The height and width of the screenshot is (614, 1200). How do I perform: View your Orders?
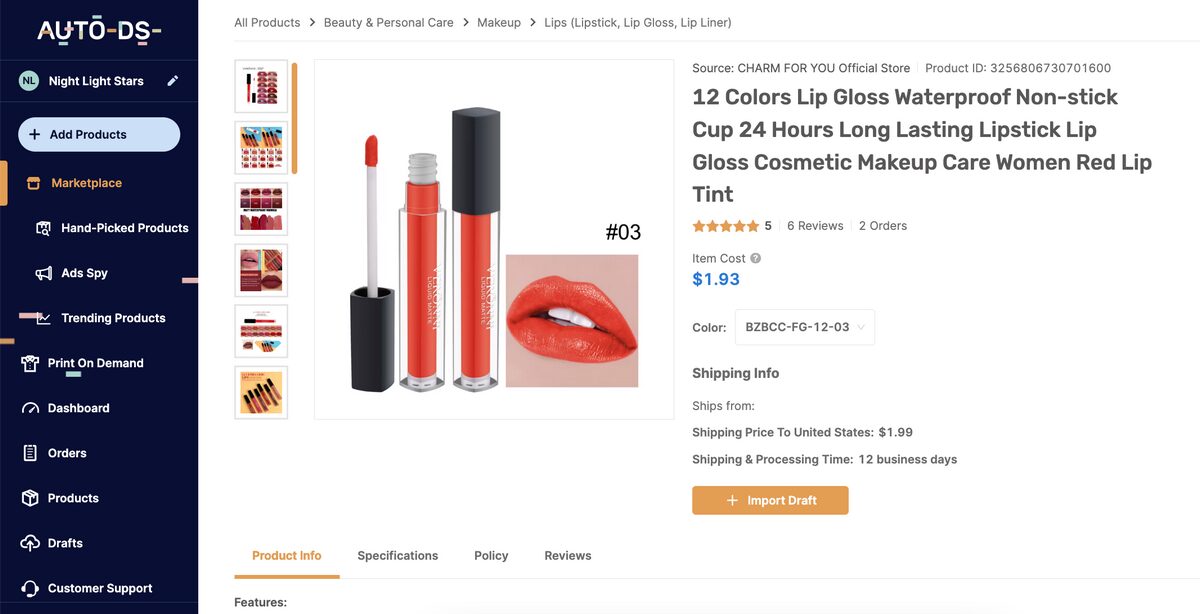tap(66, 452)
